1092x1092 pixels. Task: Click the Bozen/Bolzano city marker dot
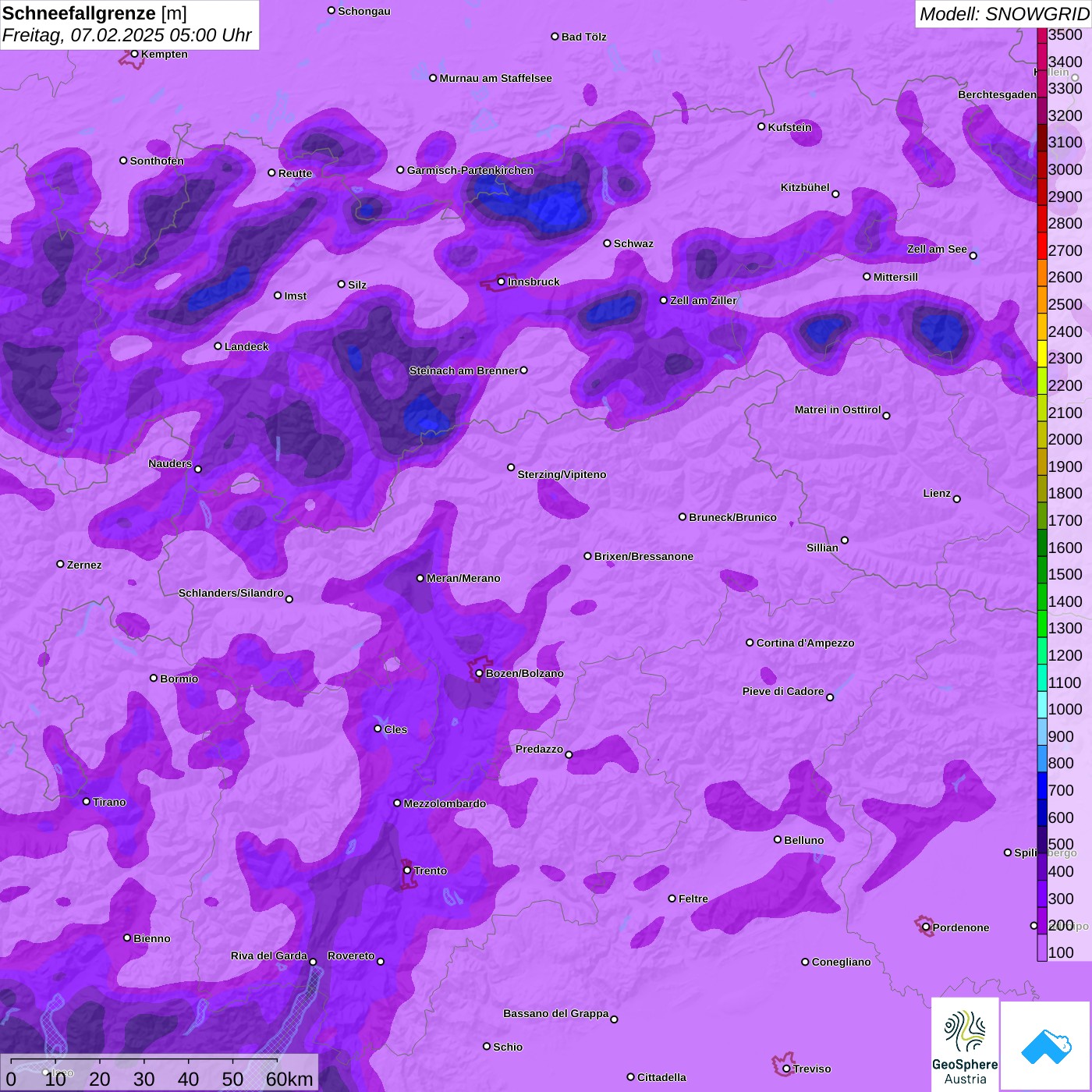(480, 673)
